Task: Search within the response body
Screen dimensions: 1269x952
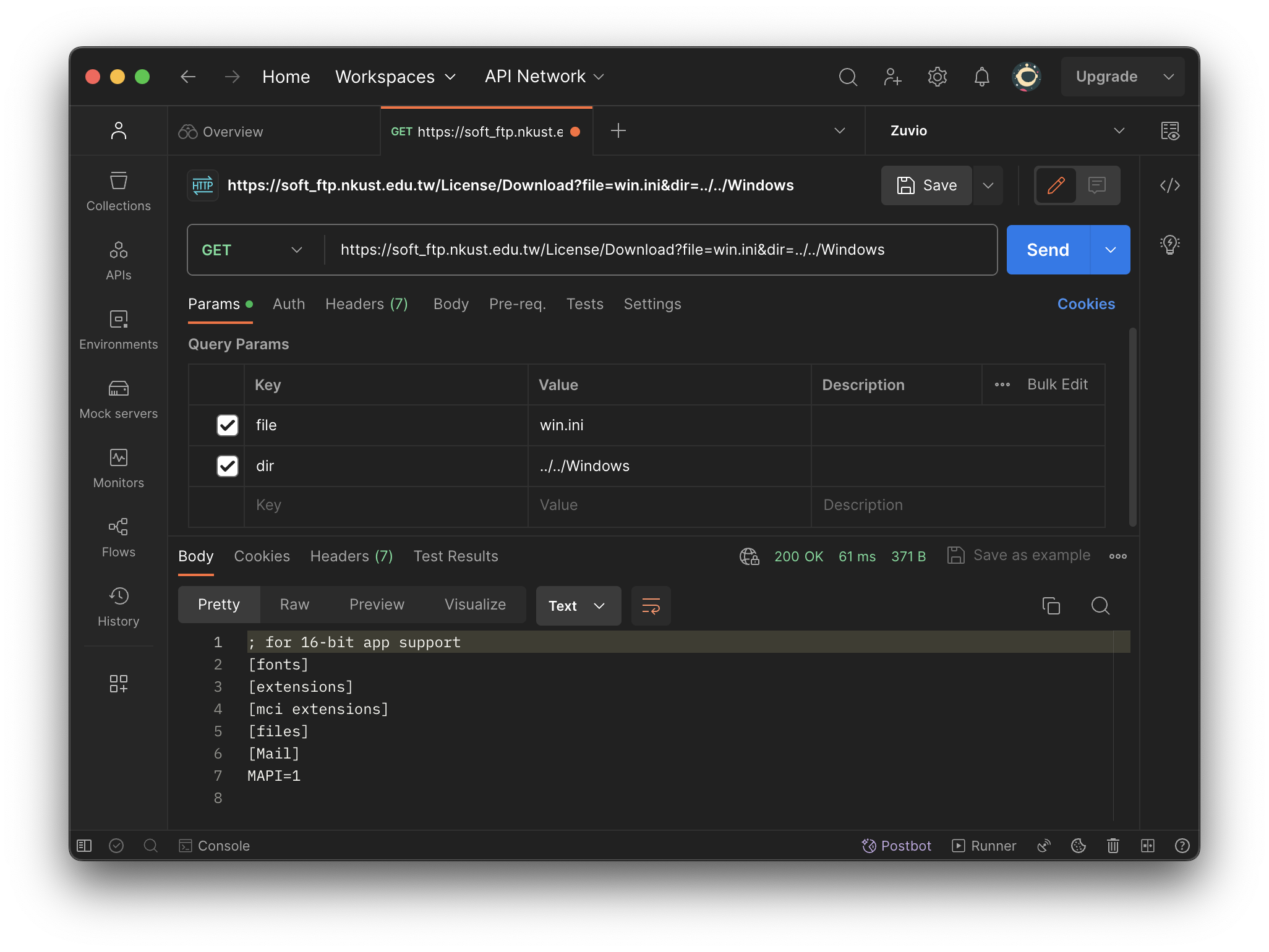Action: click(x=1100, y=605)
